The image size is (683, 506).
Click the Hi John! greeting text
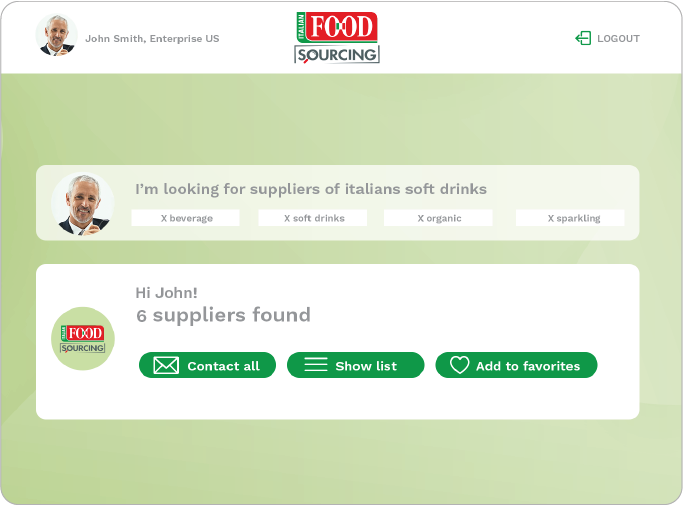[x=166, y=293]
